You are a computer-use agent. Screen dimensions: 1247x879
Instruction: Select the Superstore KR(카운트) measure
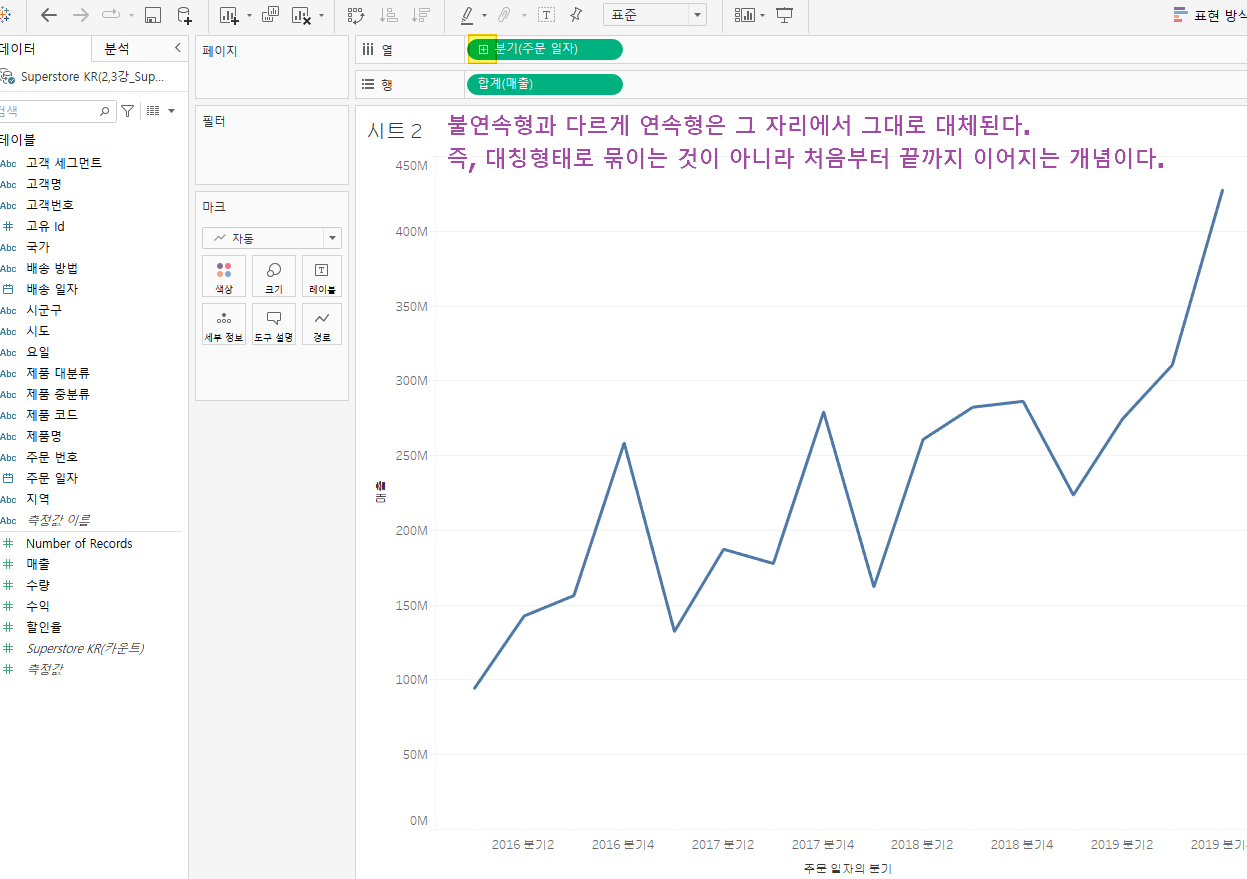(85, 649)
